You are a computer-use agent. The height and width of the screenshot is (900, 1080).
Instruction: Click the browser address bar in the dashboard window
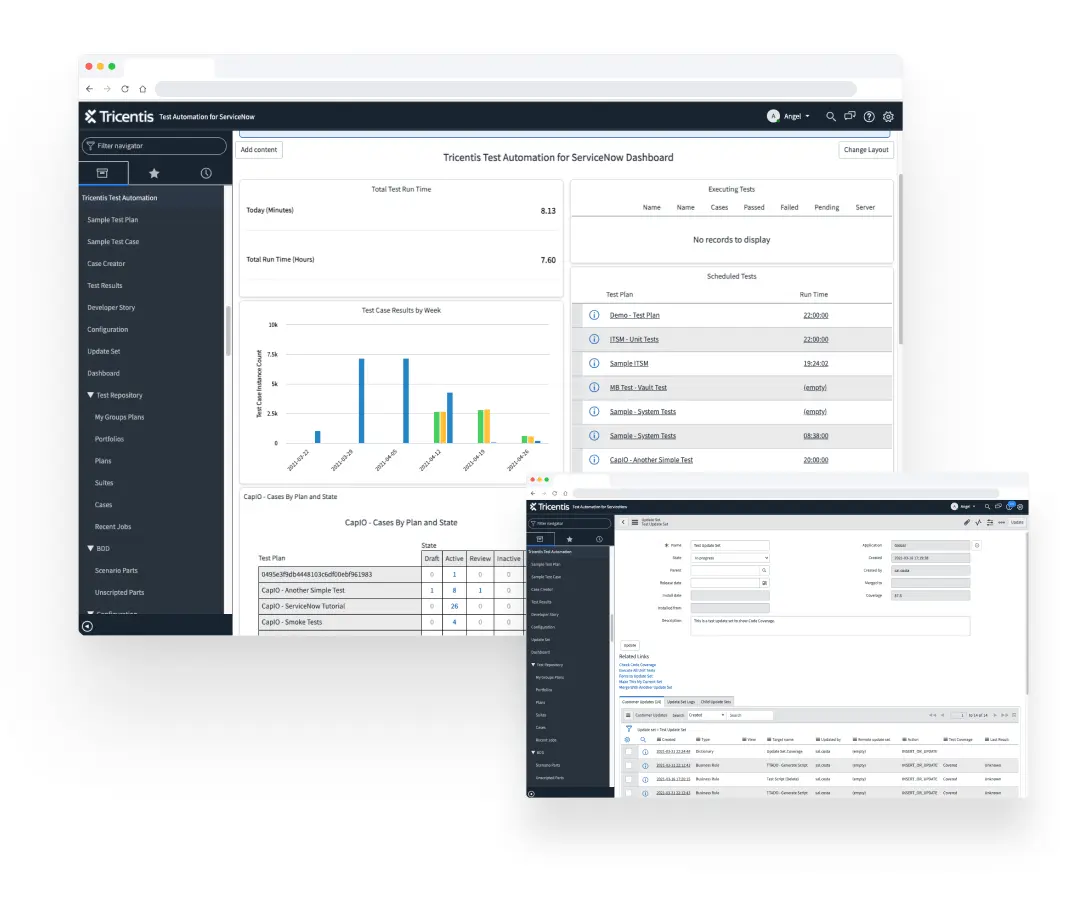506,89
